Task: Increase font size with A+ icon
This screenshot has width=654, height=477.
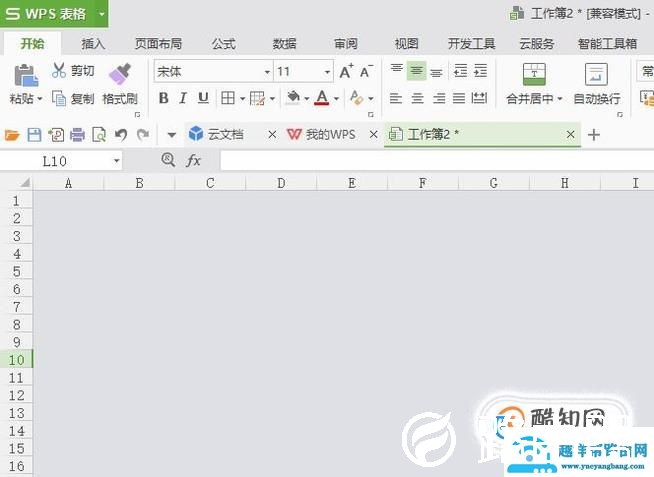Action: click(346, 72)
